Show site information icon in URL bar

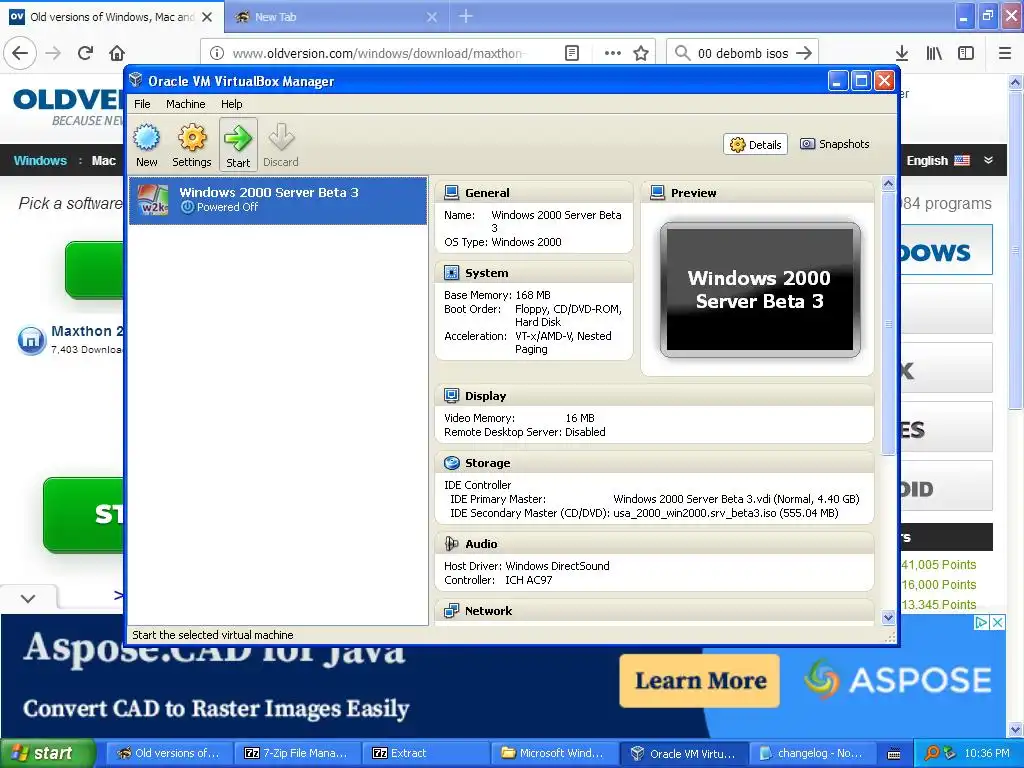pos(217,53)
